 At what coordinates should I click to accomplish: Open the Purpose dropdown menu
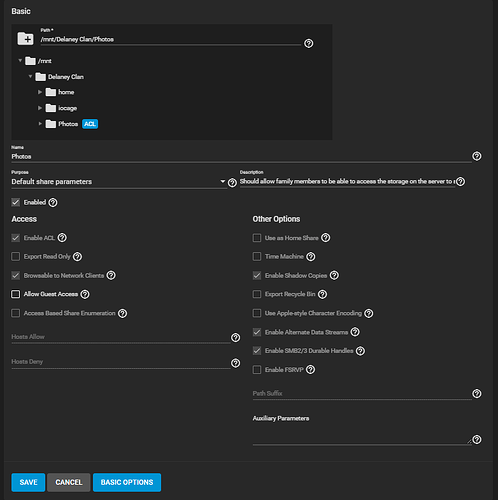coord(119,182)
